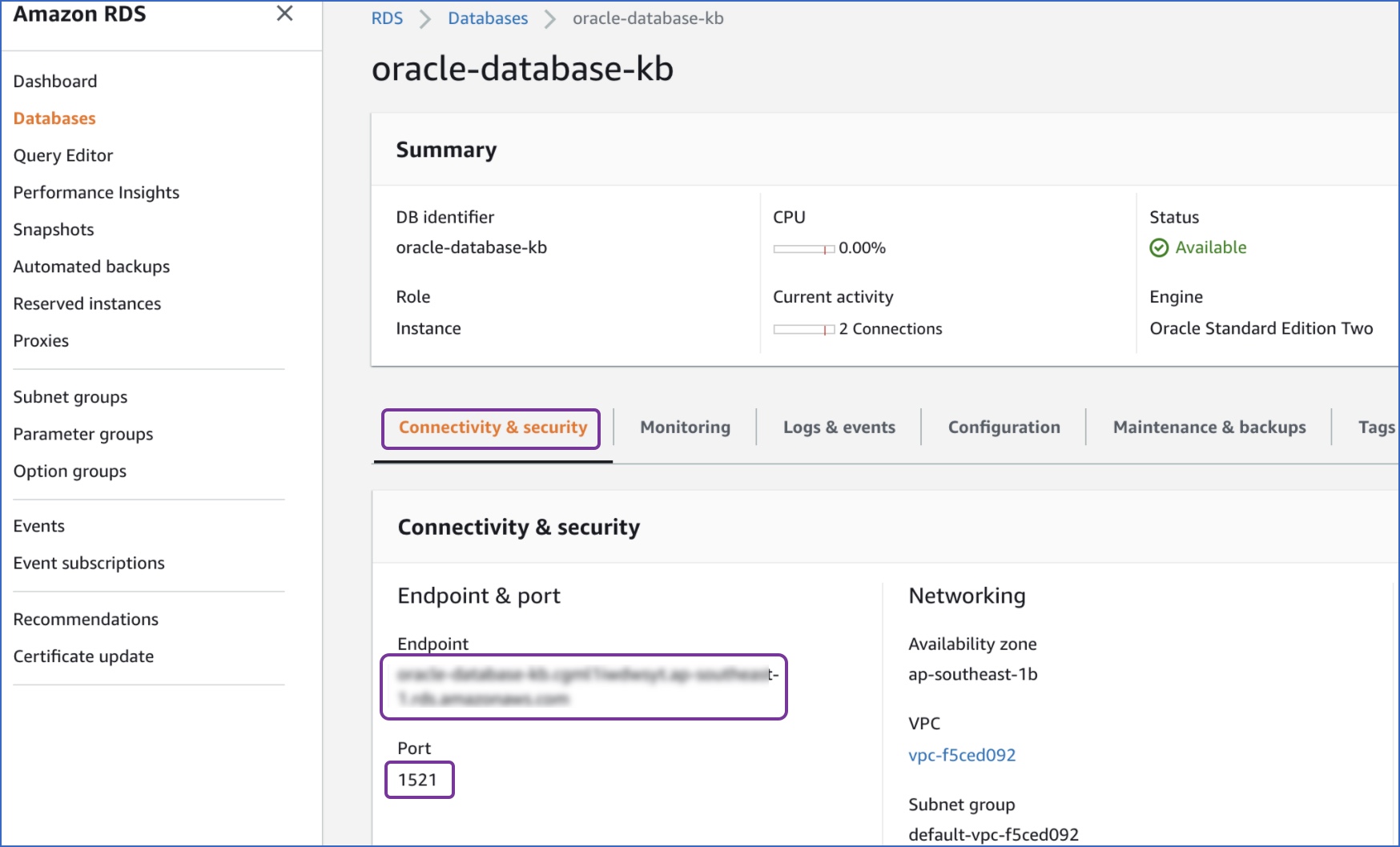Click Oracle Standard Edition Two text
The height and width of the screenshot is (847, 1400).
pyautogui.click(x=1261, y=328)
